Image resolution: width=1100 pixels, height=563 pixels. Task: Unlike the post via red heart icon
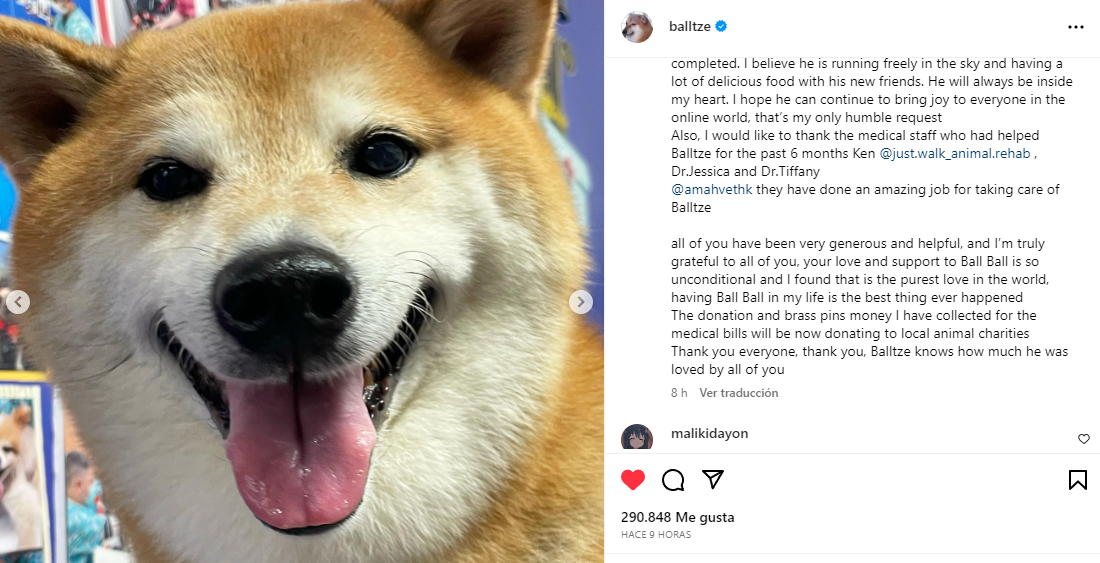(x=633, y=480)
